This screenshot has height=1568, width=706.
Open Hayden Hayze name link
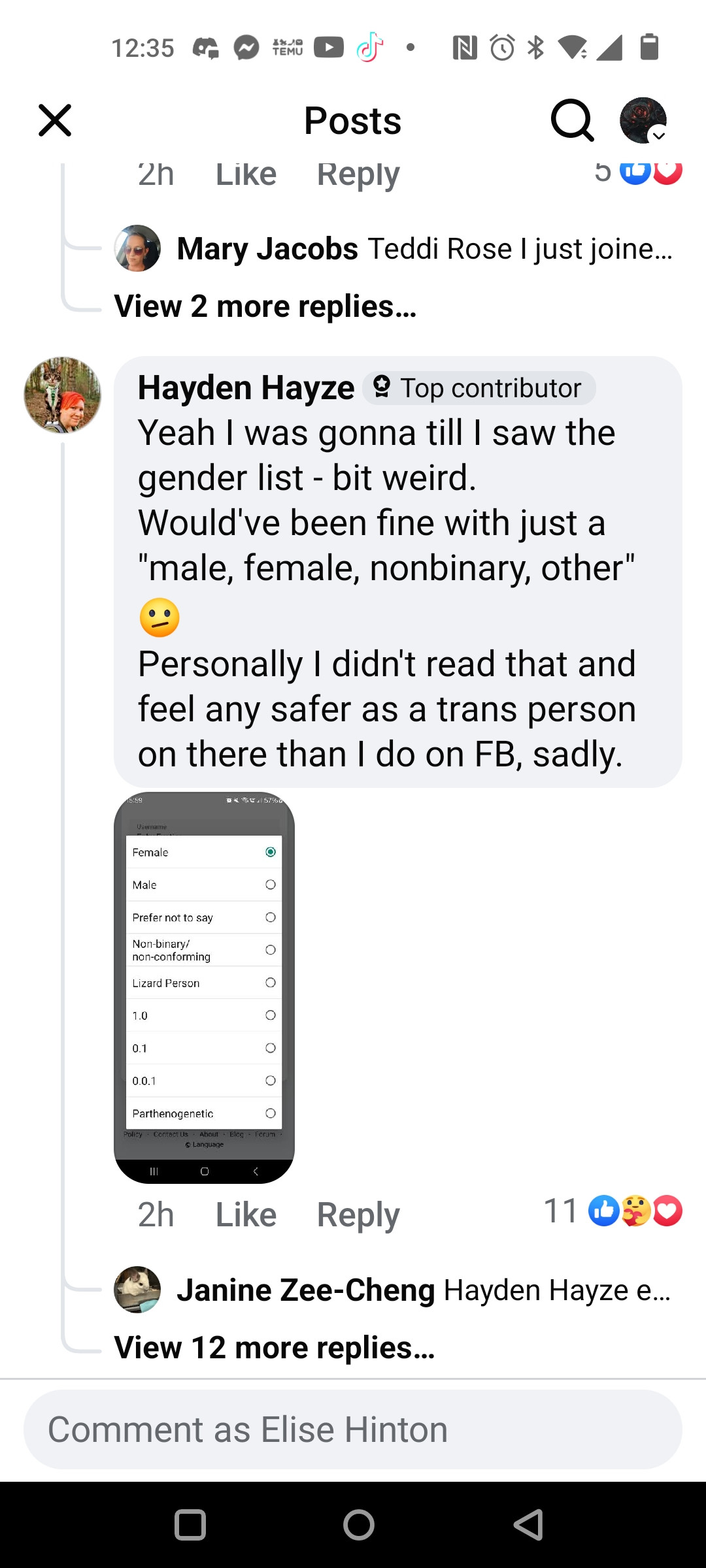click(x=246, y=388)
